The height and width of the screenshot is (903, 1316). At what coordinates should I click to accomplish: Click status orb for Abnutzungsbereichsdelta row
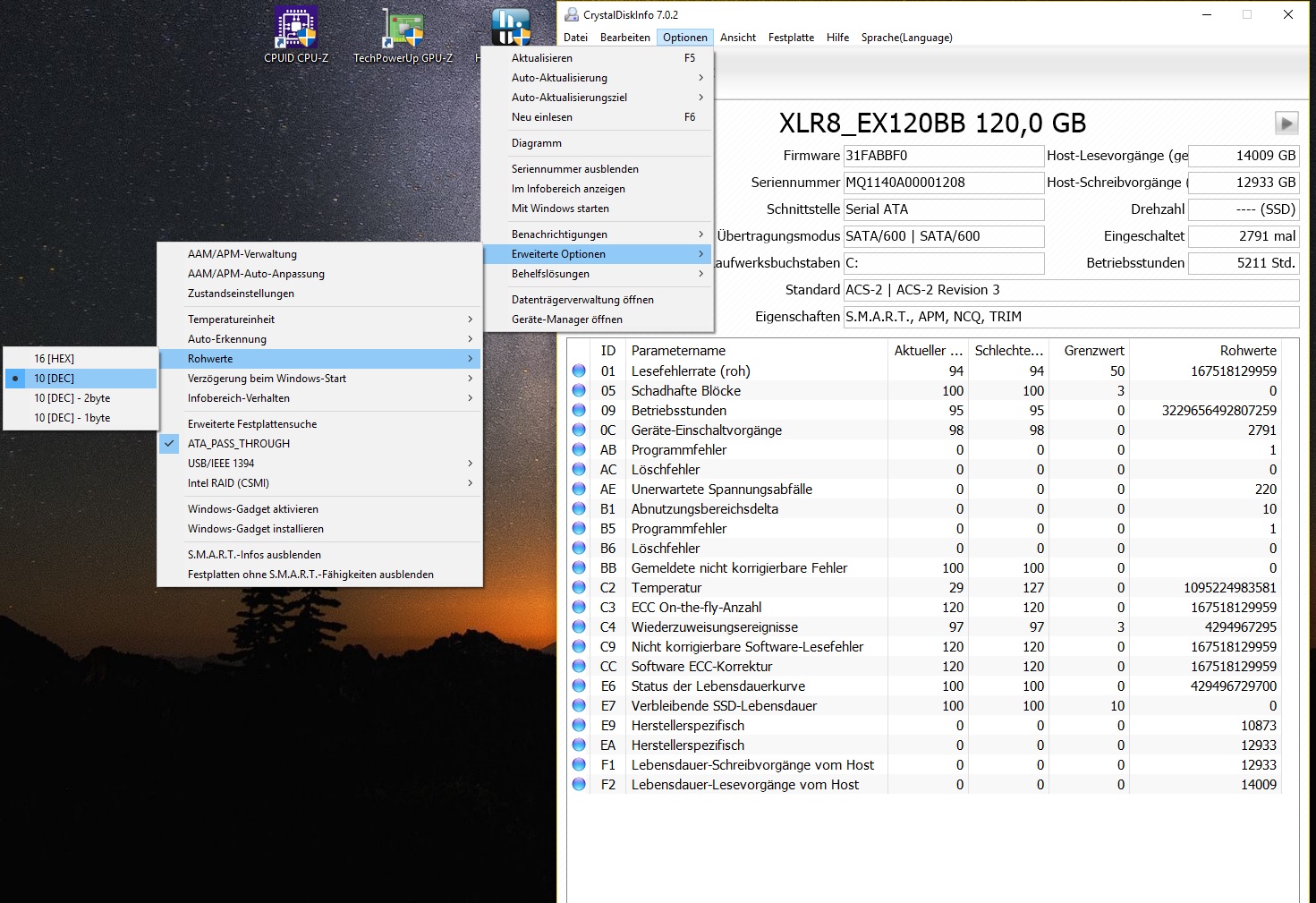tap(579, 508)
